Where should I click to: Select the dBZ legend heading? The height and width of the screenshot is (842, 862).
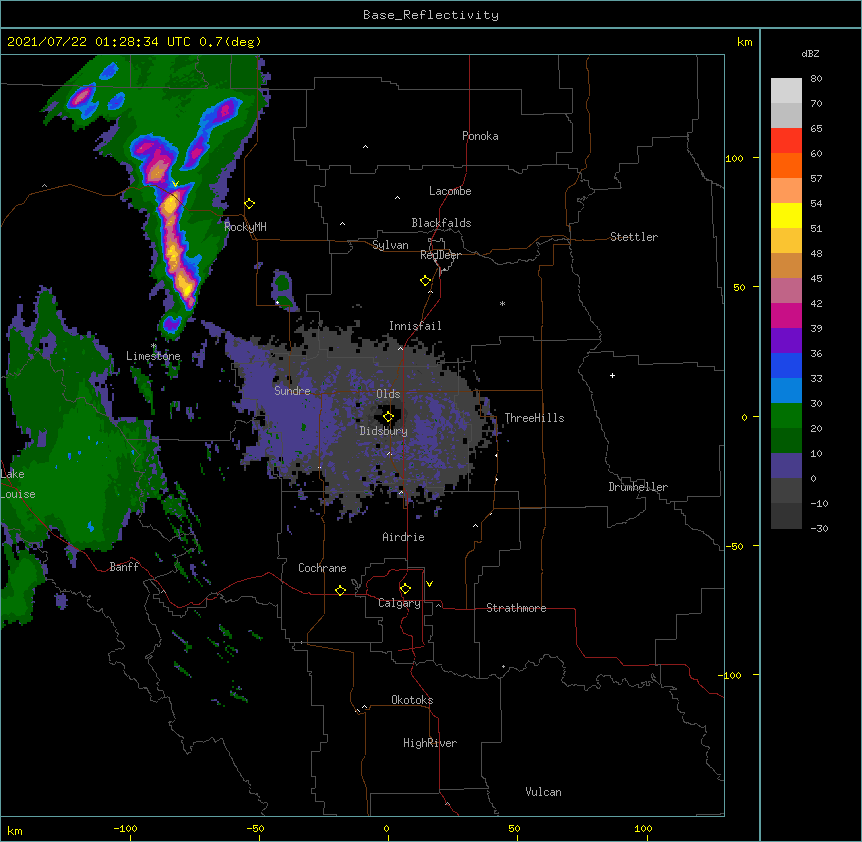point(810,53)
